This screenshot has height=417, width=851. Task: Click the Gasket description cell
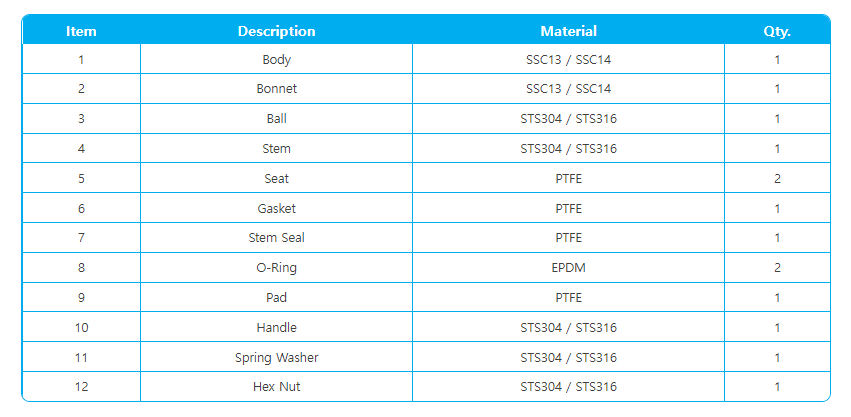click(276, 208)
